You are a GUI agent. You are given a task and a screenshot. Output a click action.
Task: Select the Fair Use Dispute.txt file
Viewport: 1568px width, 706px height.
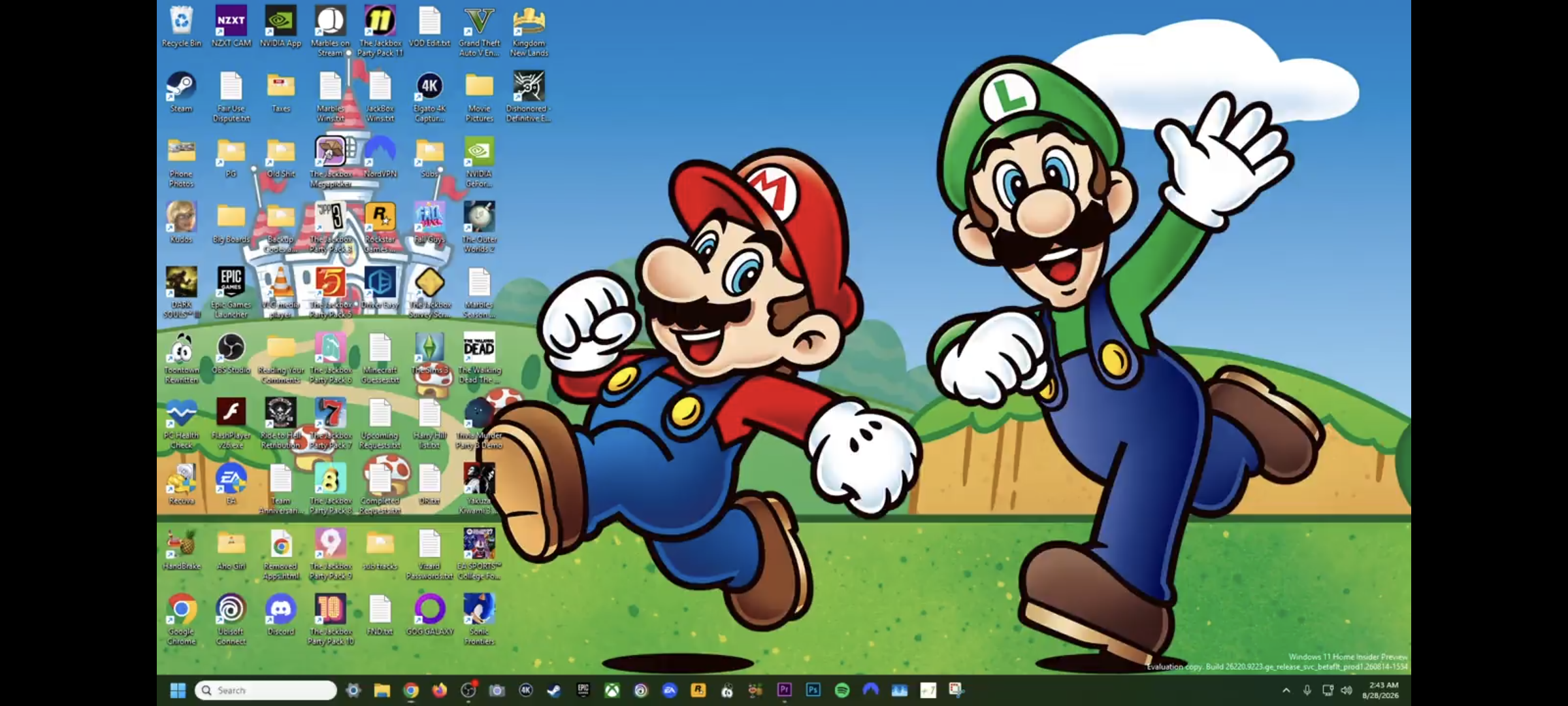click(x=231, y=96)
